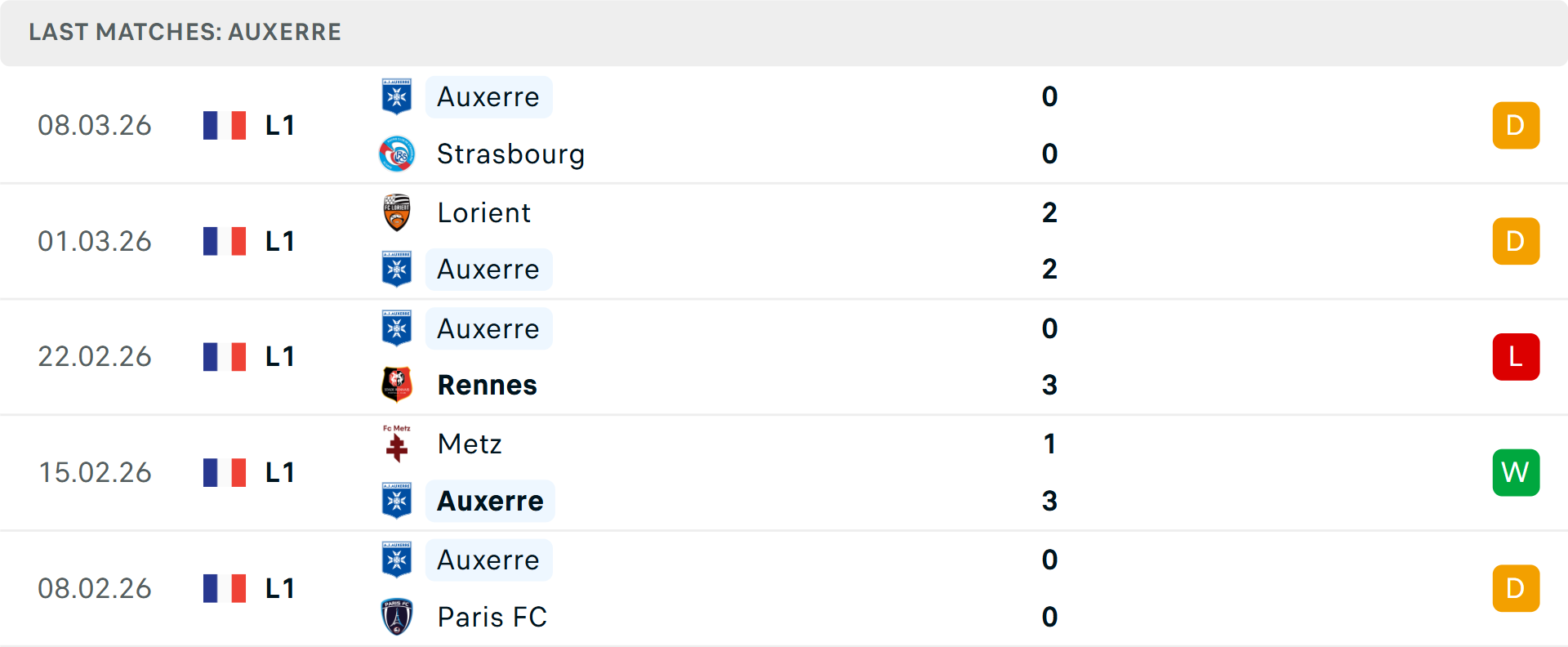Click the French flag beside 08.03.26
1568x647 pixels.
225,125
